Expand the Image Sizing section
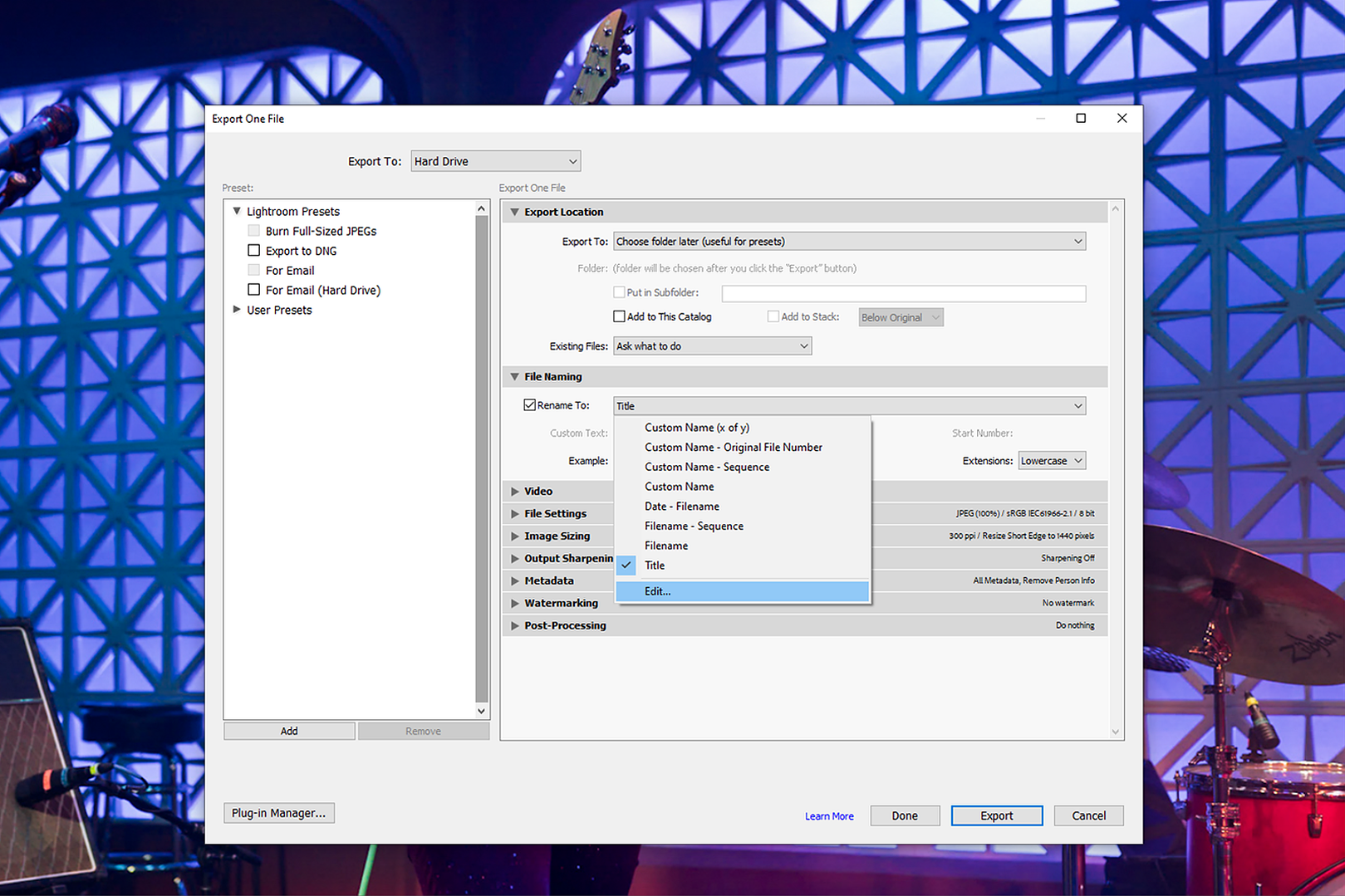 tap(515, 536)
